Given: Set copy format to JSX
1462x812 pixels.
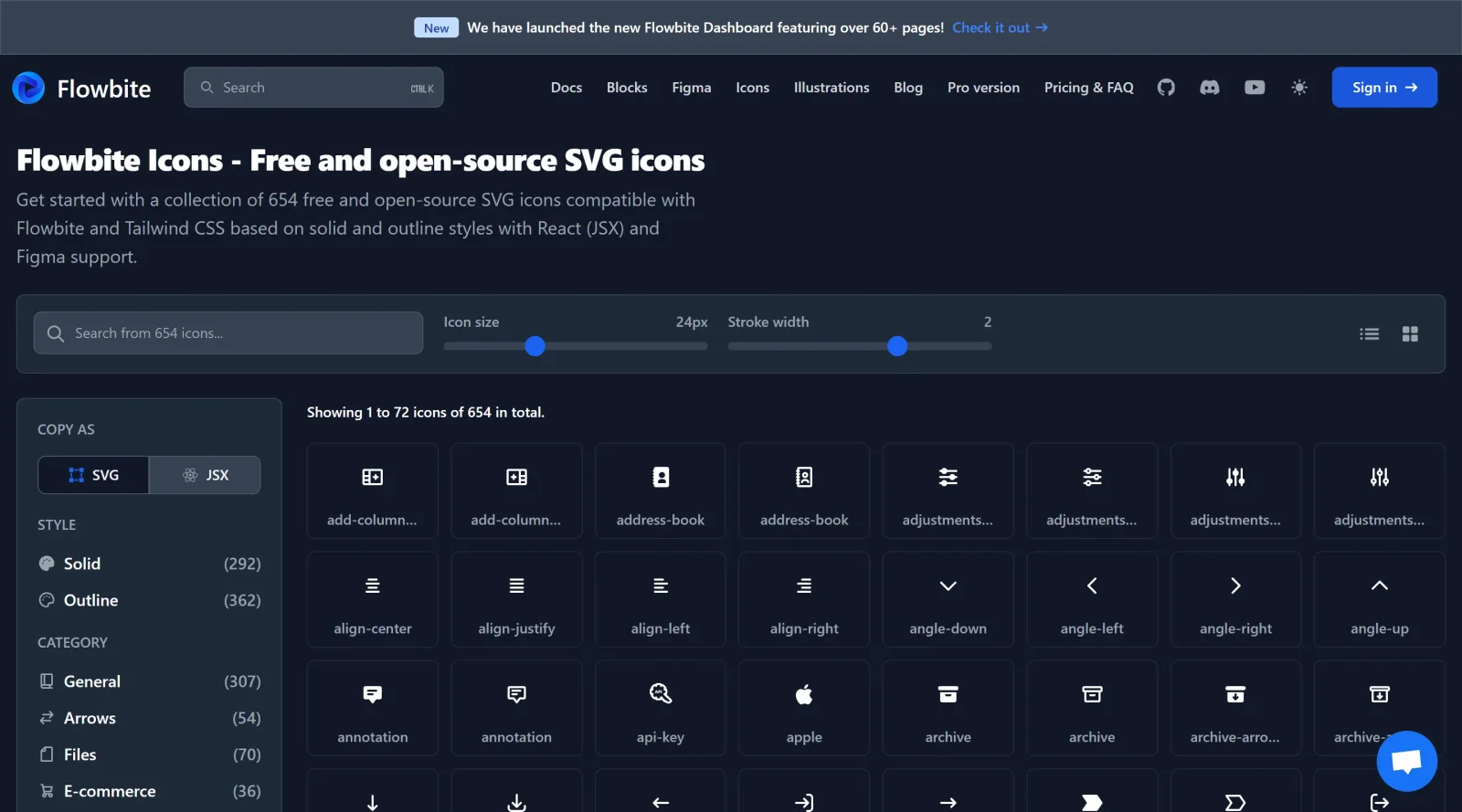Looking at the screenshot, I should [x=205, y=475].
